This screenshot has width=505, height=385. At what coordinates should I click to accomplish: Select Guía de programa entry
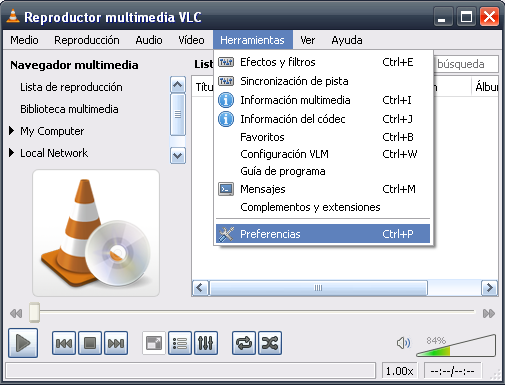tap(323, 171)
